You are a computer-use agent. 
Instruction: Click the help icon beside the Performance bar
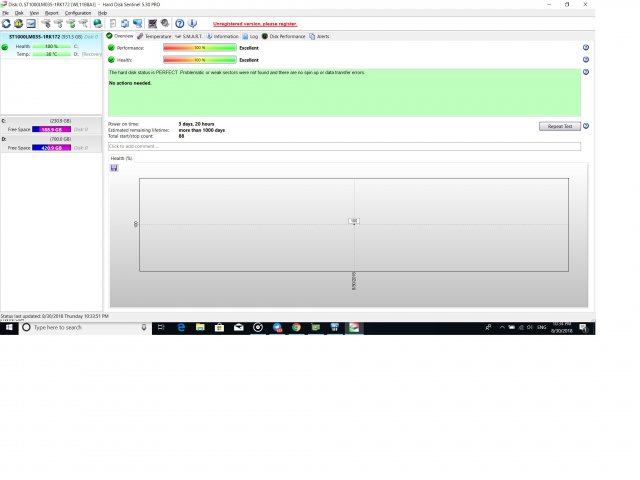585,47
